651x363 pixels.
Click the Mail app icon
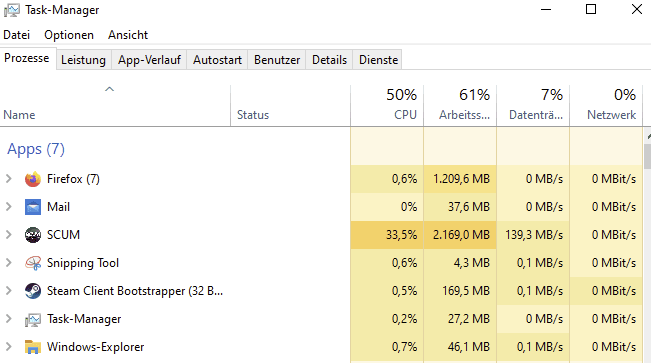point(33,207)
